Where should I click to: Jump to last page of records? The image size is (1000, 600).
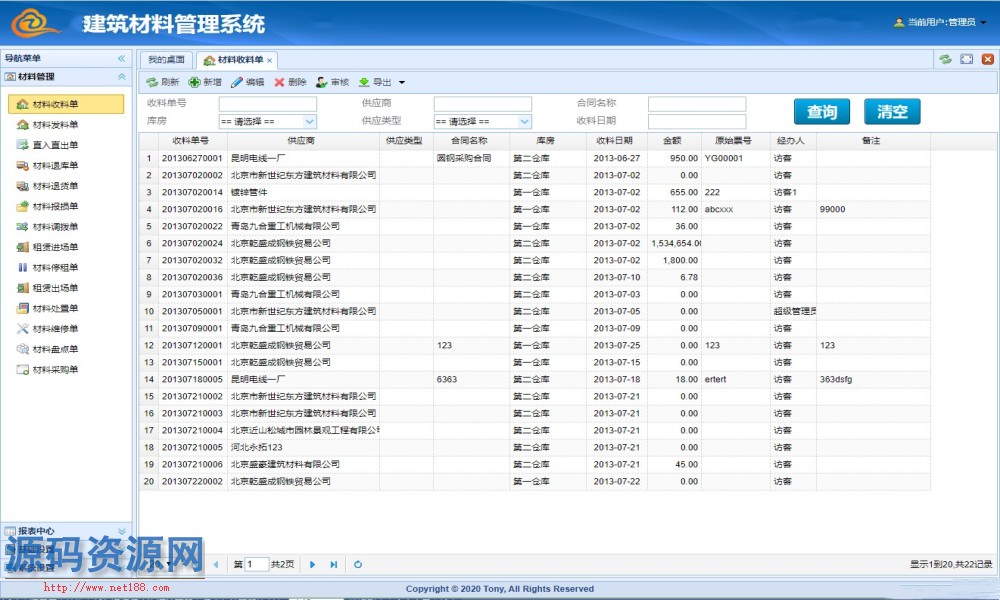coord(334,565)
